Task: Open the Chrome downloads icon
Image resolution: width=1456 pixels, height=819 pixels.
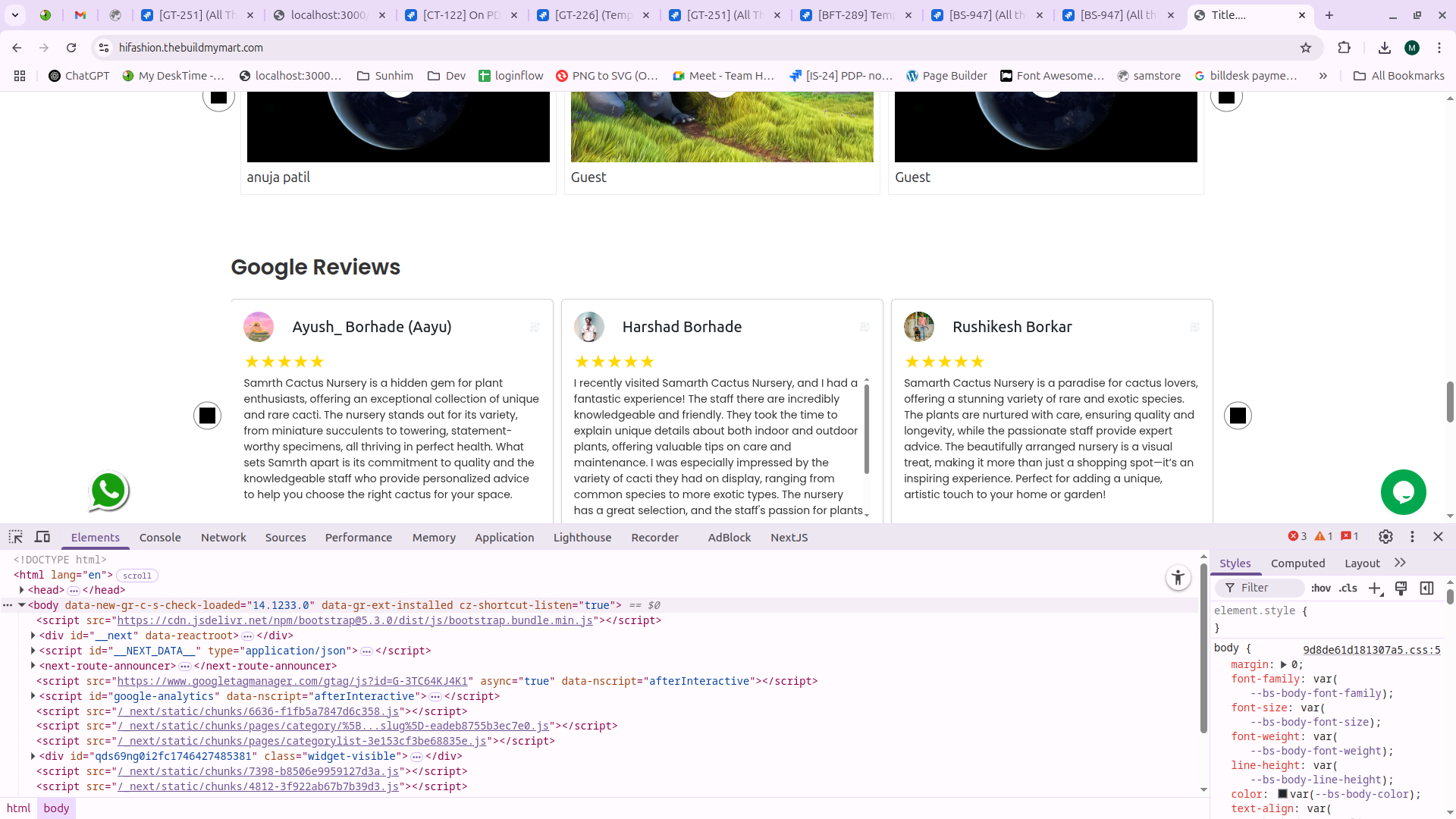Action: (1385, 48)
